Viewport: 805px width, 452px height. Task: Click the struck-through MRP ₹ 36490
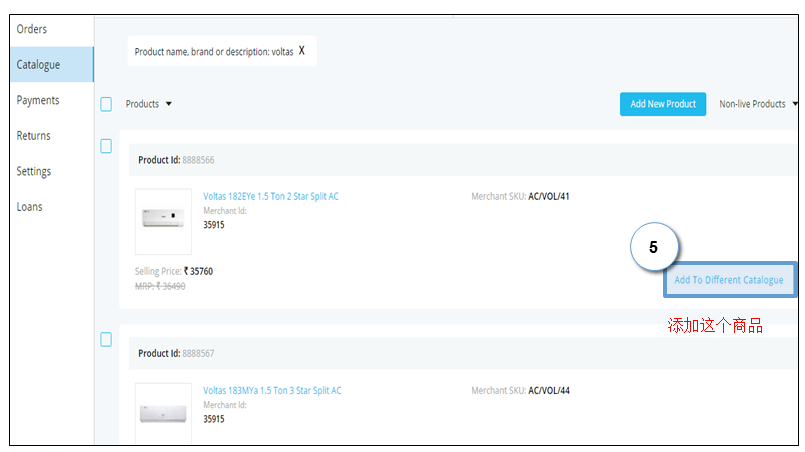[x=160, y=286]
